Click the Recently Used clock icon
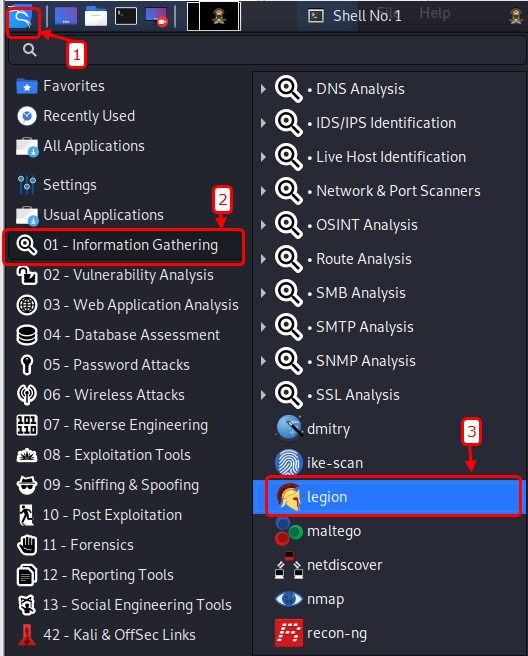Image resolution: width=528 pixels, height=656 pixels. click(x=27, y=116)
